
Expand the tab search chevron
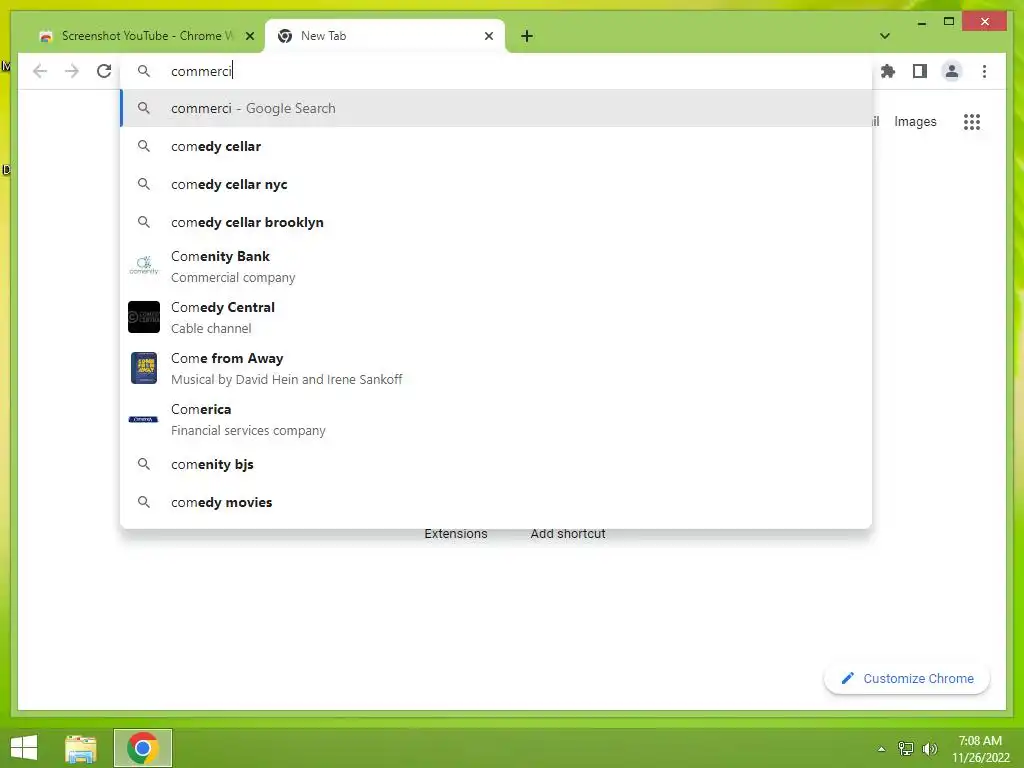[x=885, y=36]
